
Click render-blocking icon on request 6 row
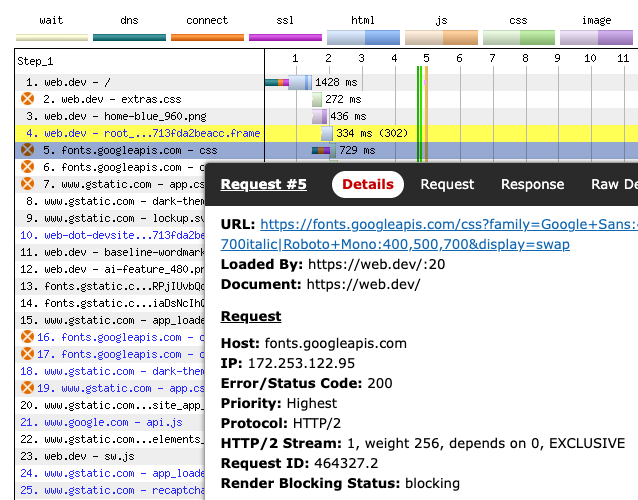[x=27, y=167]
